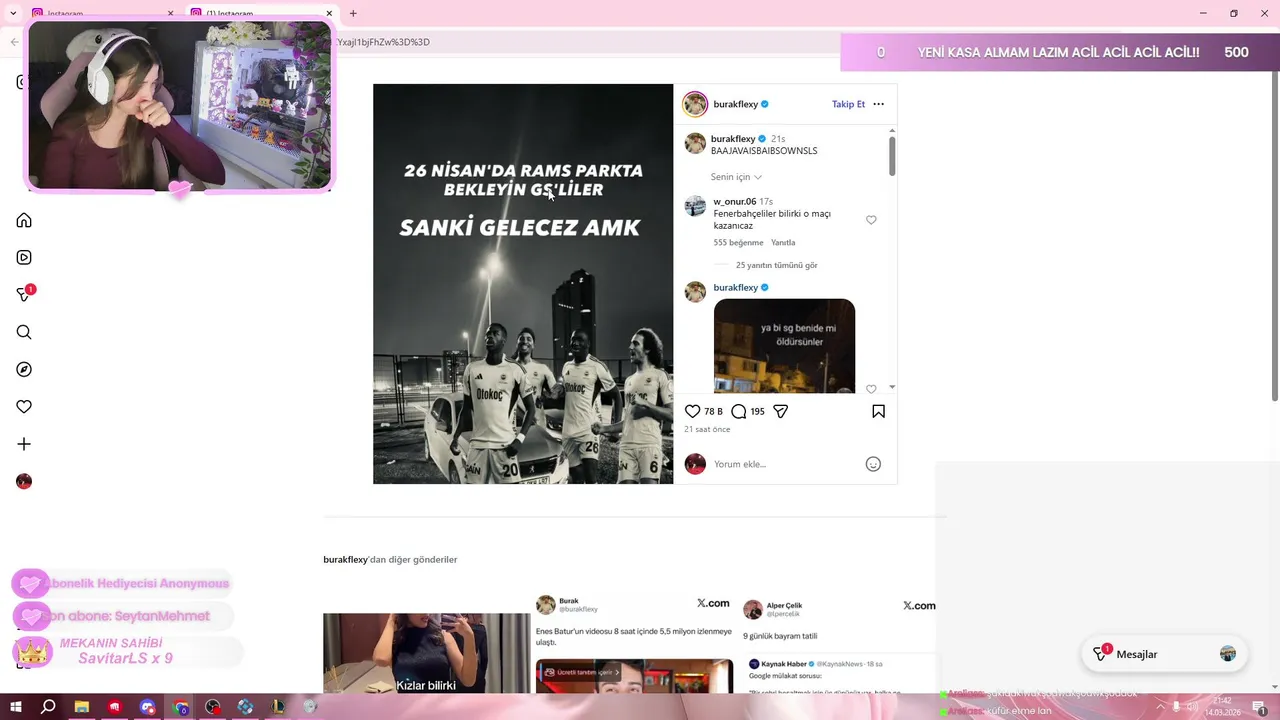Click the taskbar volume icon
Image resolution: width=1280 pixels, height=720 pixels.
1192,707
